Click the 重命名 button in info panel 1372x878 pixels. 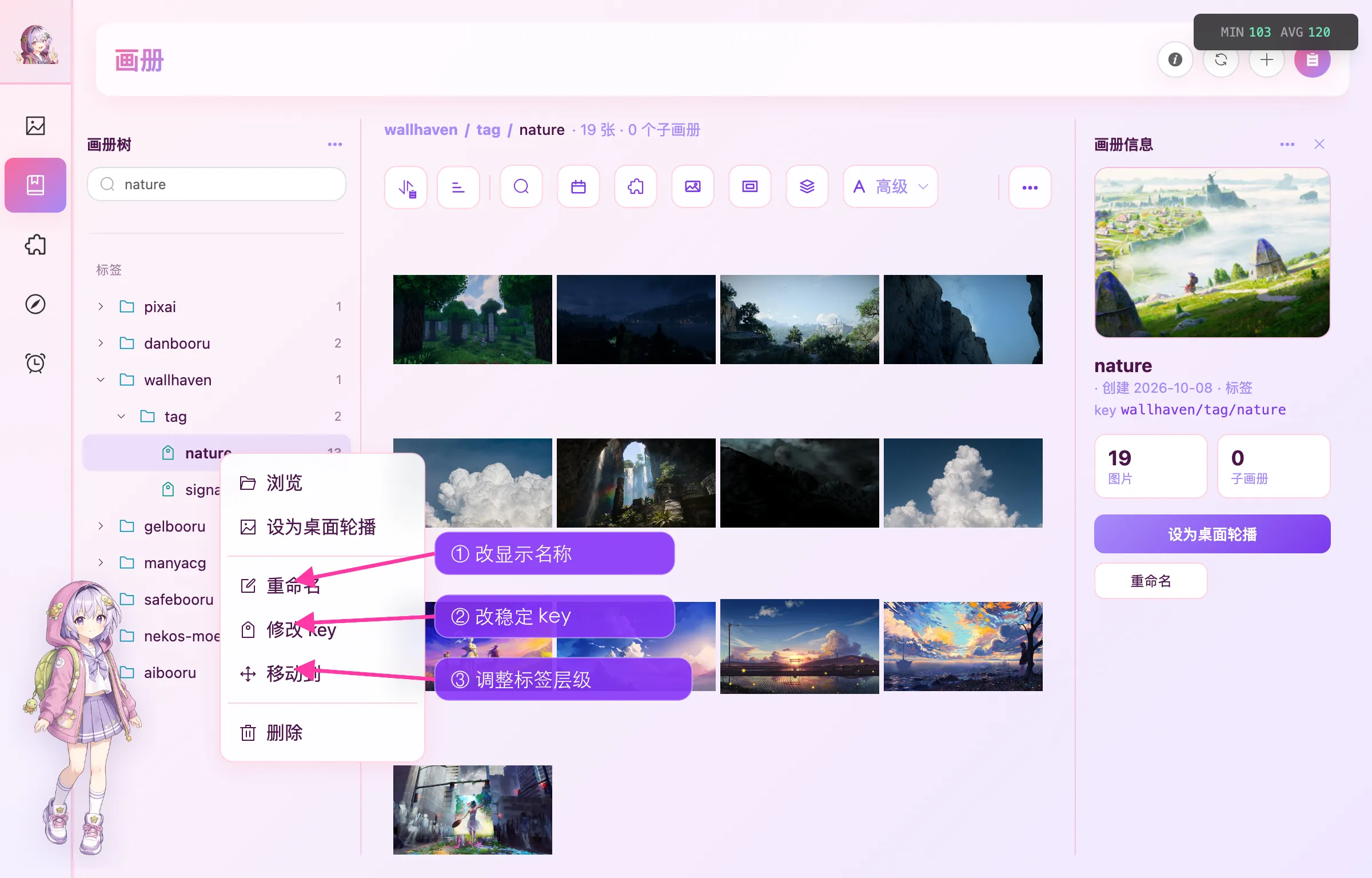point(1151,581)
